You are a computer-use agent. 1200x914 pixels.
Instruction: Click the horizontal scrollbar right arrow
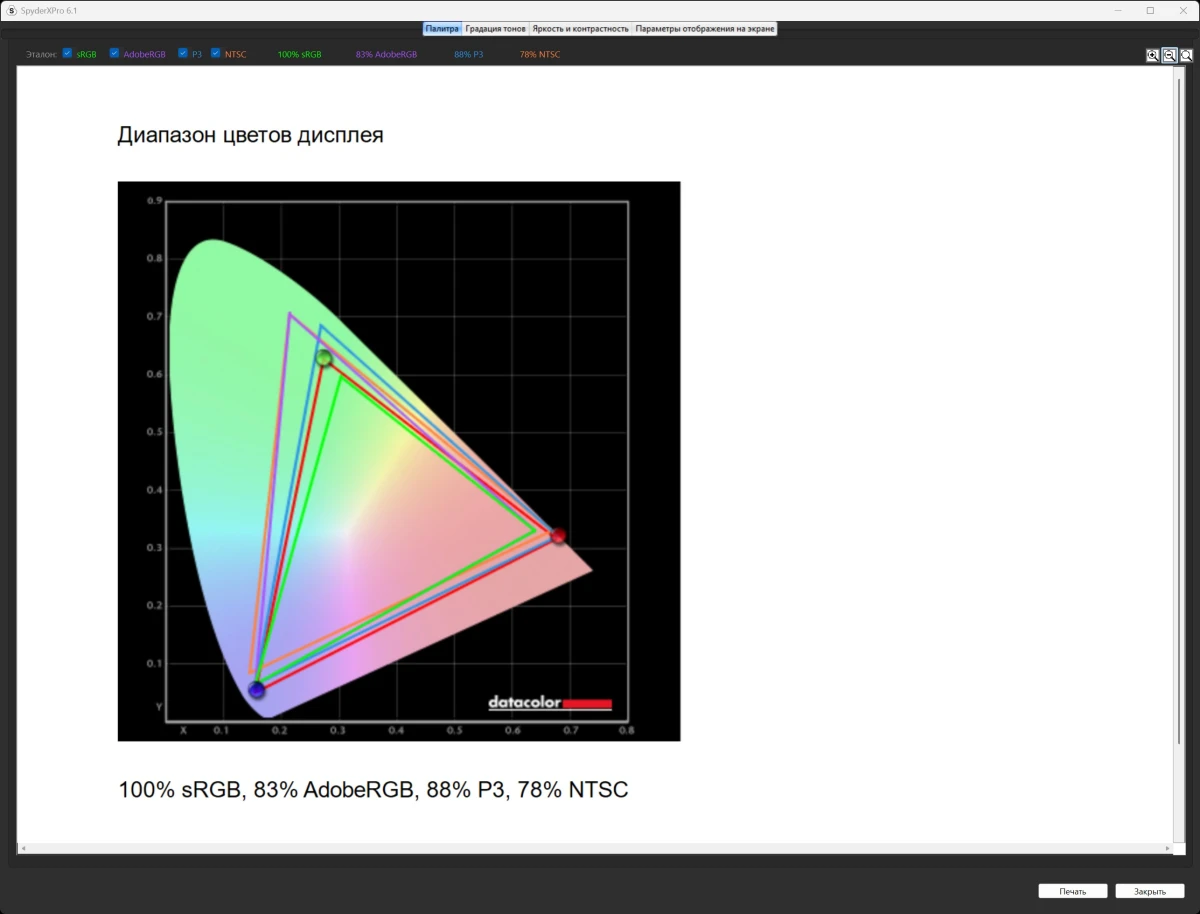pos(1167,848)
